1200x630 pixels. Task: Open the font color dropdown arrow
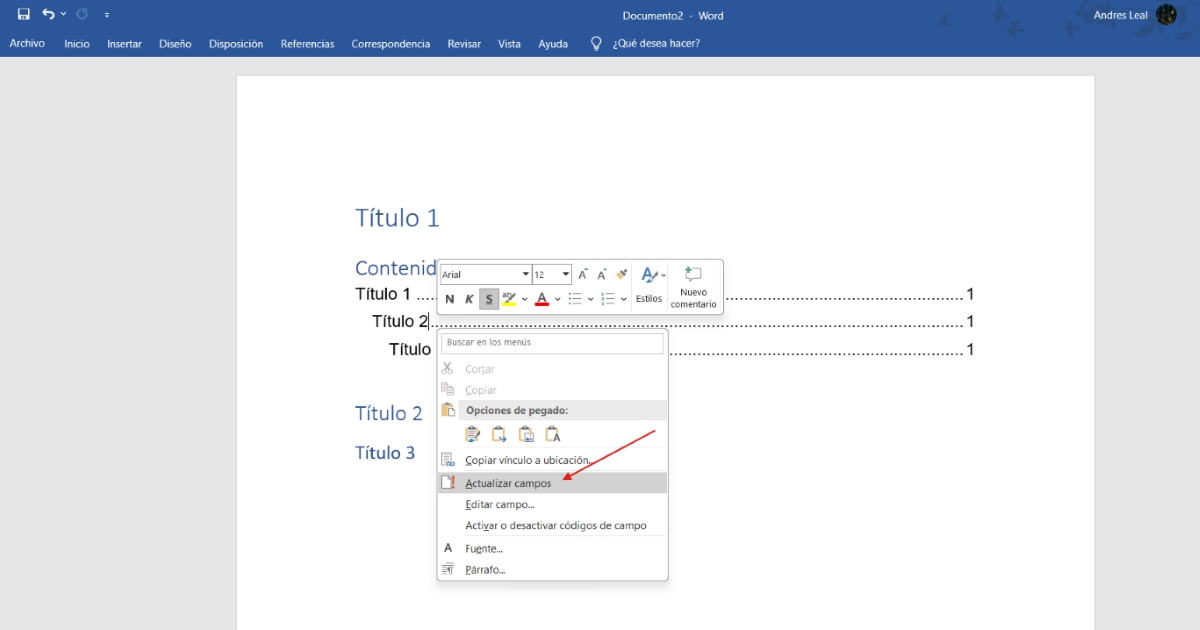click(558, 299)
